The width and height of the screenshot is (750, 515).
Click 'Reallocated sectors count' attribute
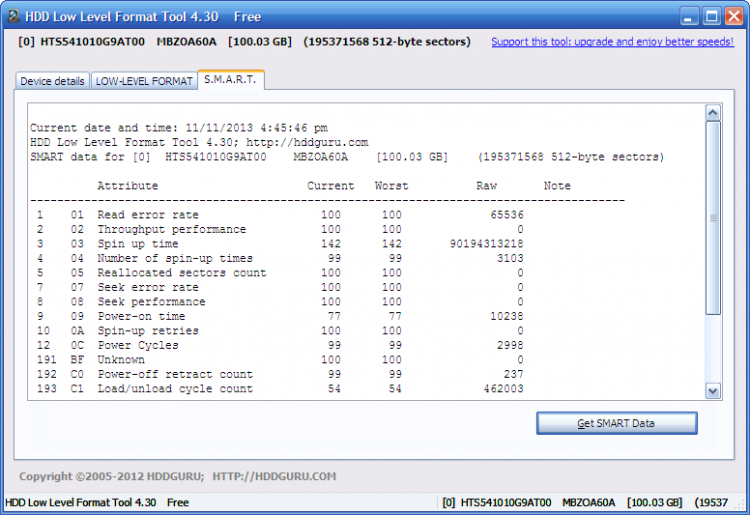(182, 273)
